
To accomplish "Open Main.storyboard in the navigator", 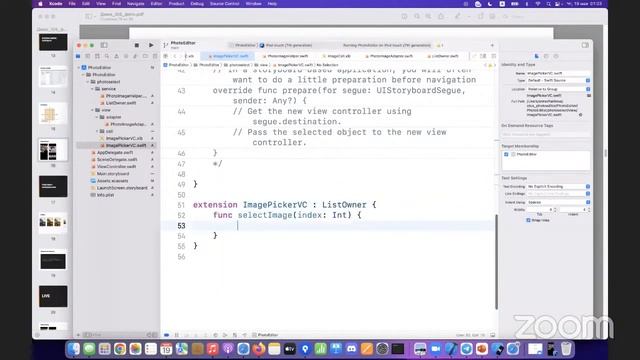I will pos(113,173).
